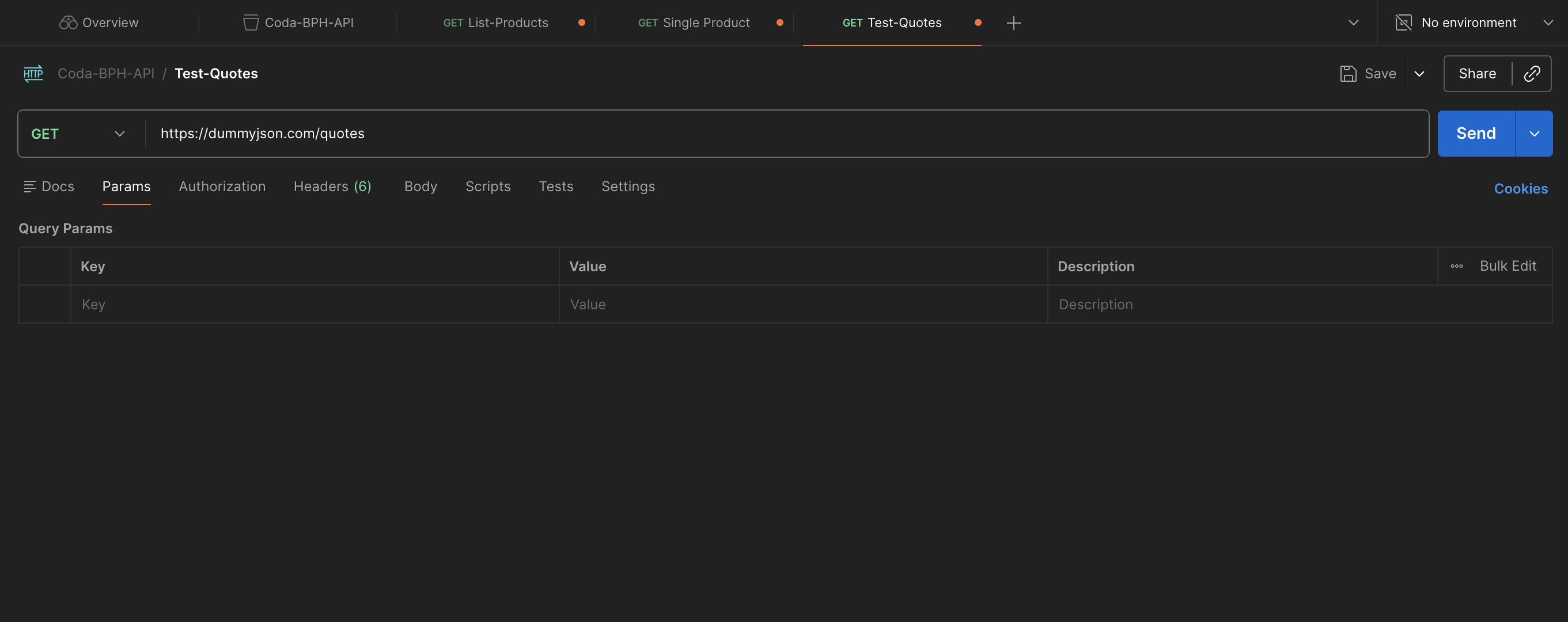This screenshot has width=1568, height=622.
Task: Click the Overview glasses icon
Action: click(67, 22)
